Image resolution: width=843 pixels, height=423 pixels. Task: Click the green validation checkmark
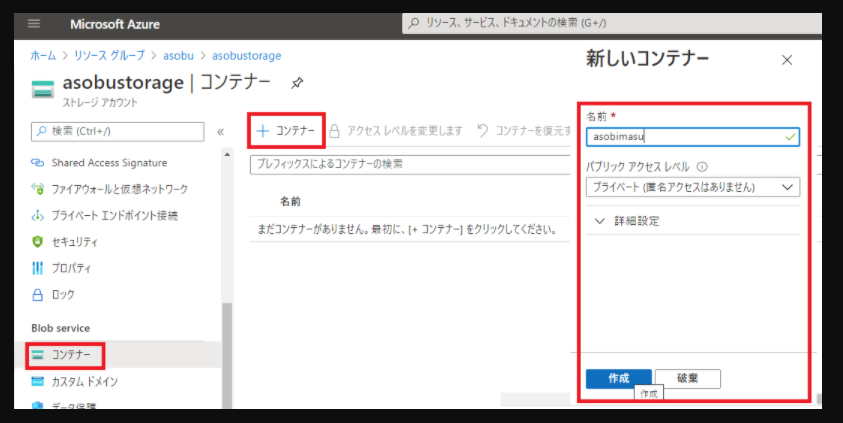coord(789,137)
